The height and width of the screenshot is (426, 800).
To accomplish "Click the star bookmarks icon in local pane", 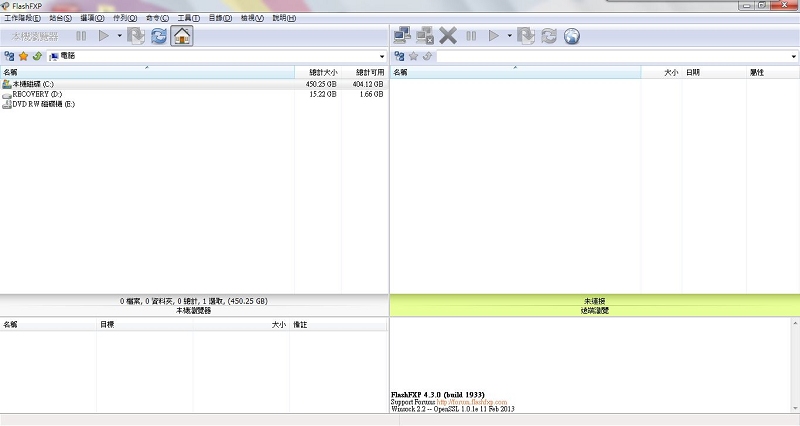I will (23, 56).
